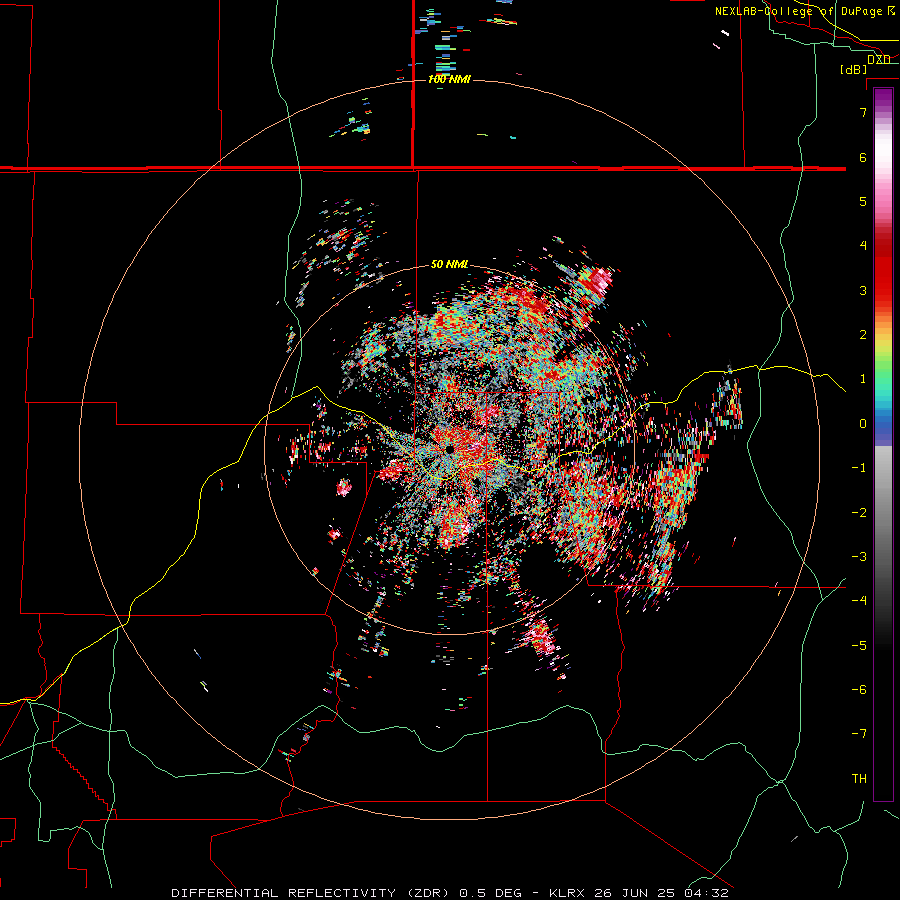Viewport: 900px width, 900px height.
Task: Click the scale label -4
Action: 859,601
